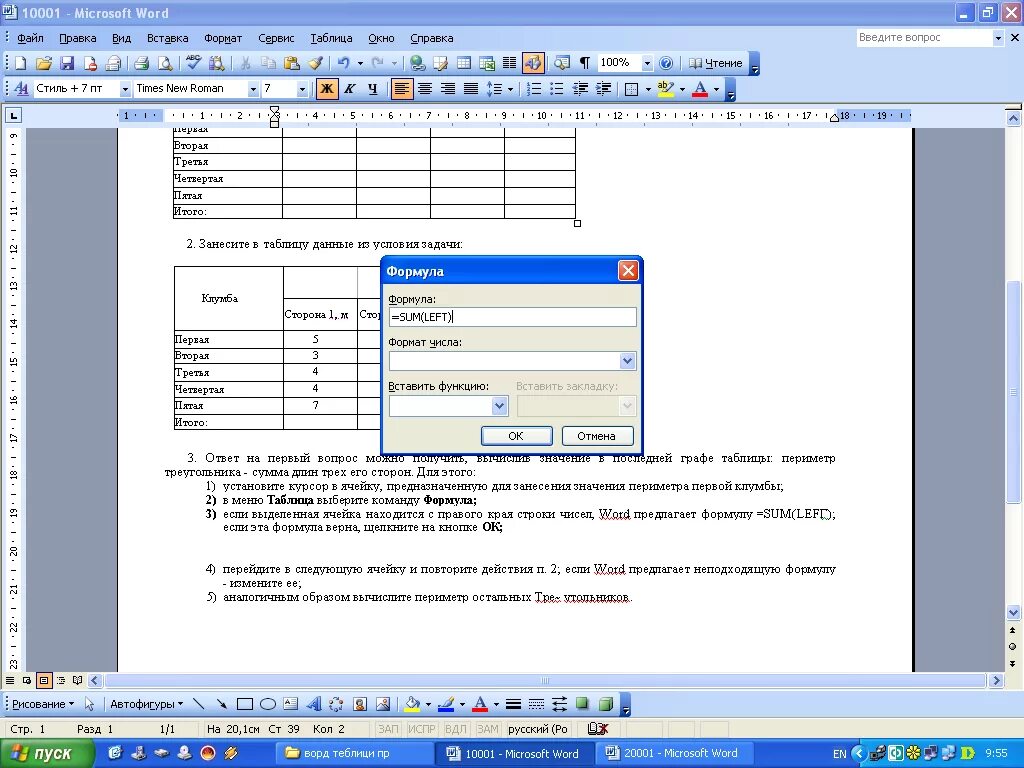Viewport: 1024px width, 768px height.
Task: Click the vertical scrollbar down arrow
Action: (x=1014, y=613)
